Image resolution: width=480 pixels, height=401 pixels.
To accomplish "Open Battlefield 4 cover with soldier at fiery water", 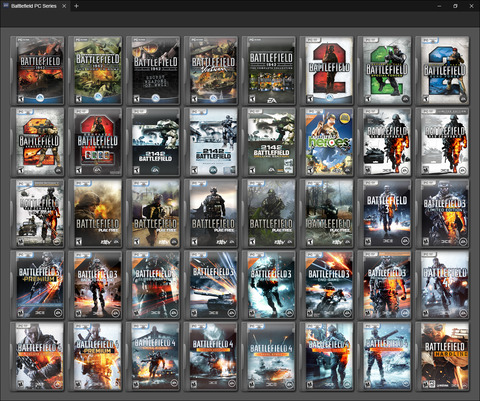I will [211, 356].
